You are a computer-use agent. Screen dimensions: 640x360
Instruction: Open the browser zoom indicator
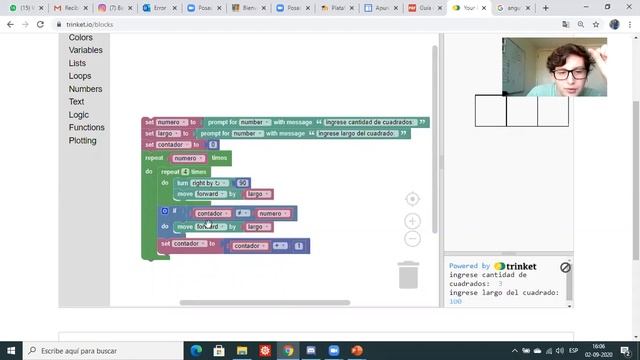581,24
